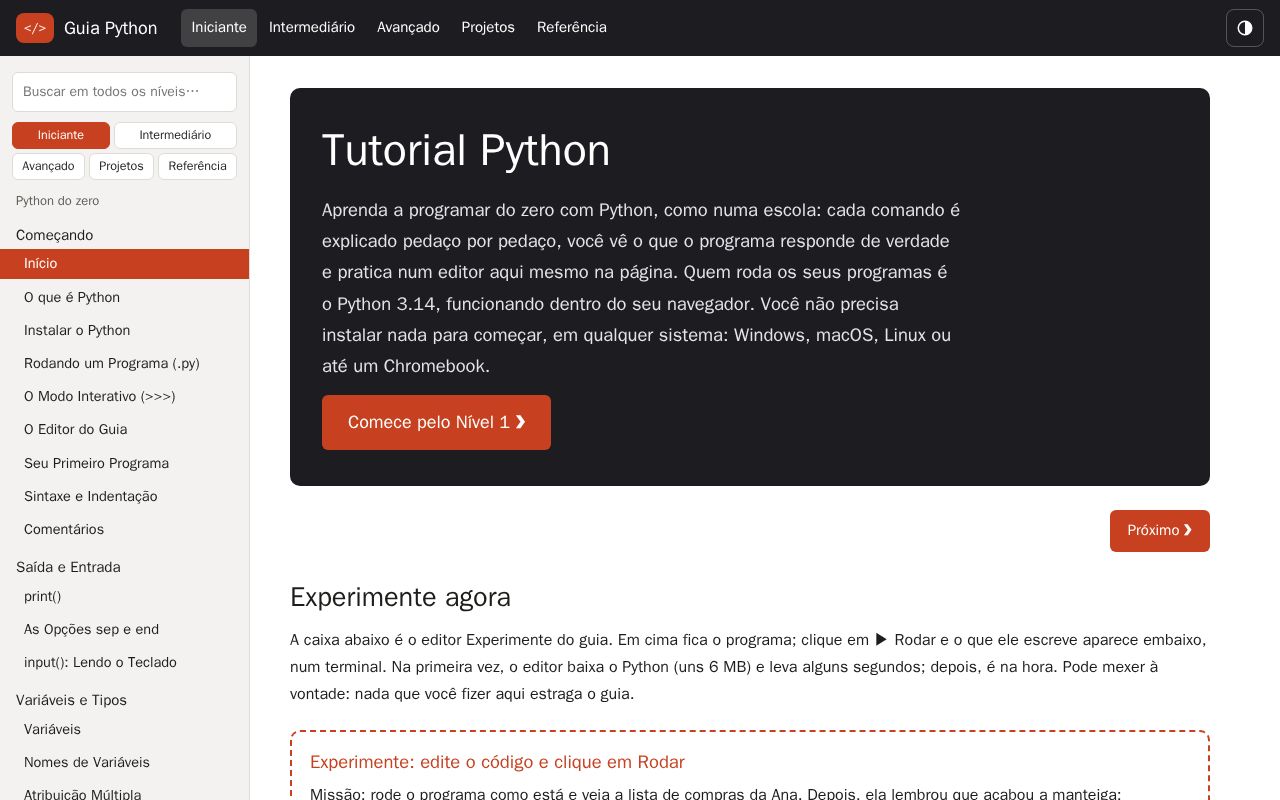1280x800 pixels.
Task: Open Projetos in the top navigation bar
Action: [x=488, y=28]
